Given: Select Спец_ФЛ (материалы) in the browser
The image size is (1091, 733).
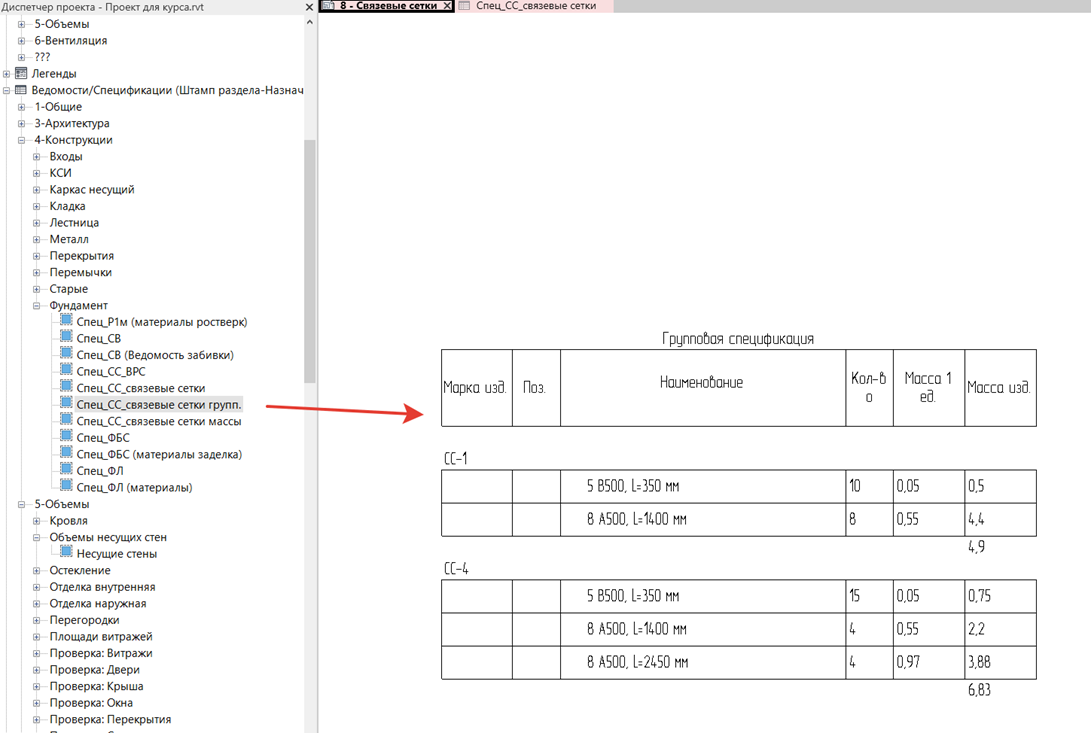Looking at the screenshot, I should [x=134, y=487].
